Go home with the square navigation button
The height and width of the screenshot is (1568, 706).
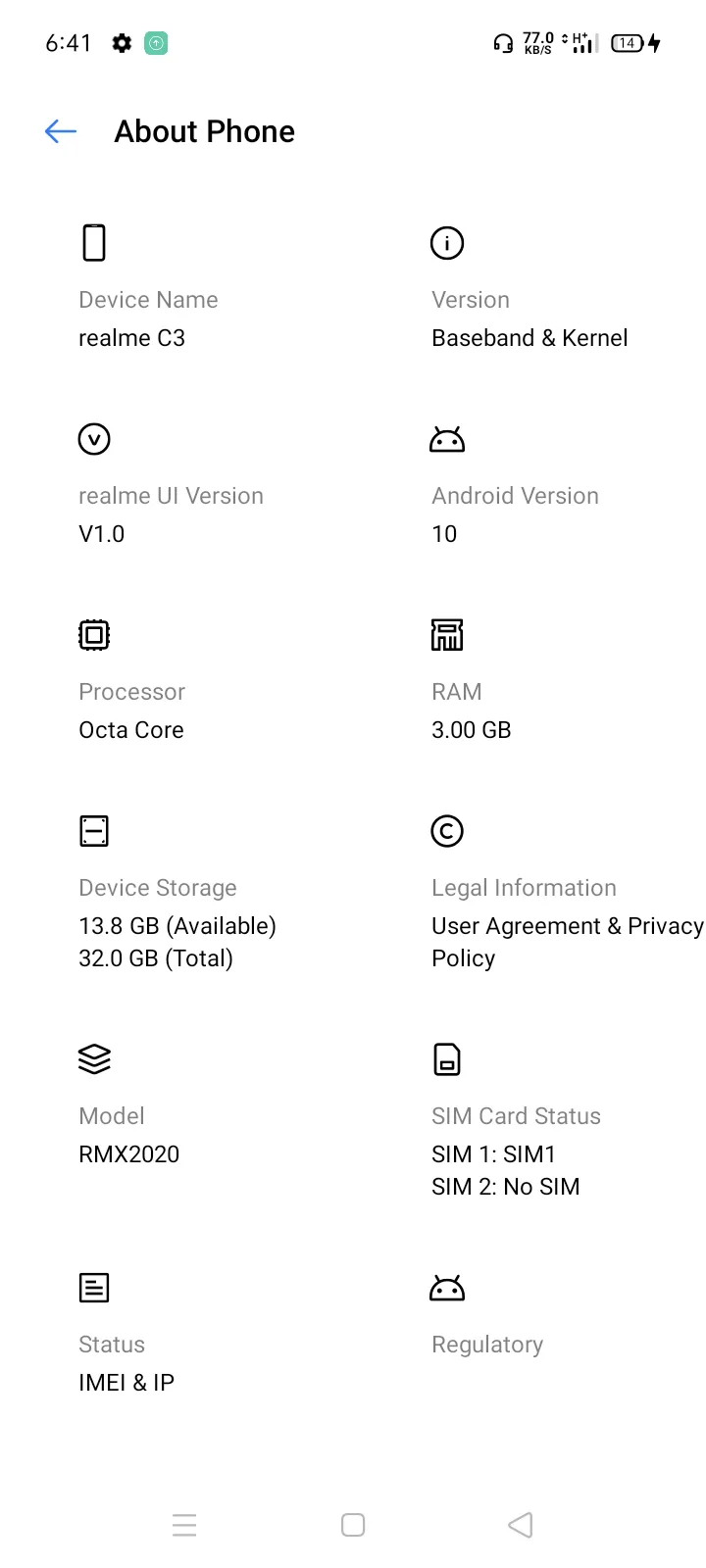point(353,1525)
